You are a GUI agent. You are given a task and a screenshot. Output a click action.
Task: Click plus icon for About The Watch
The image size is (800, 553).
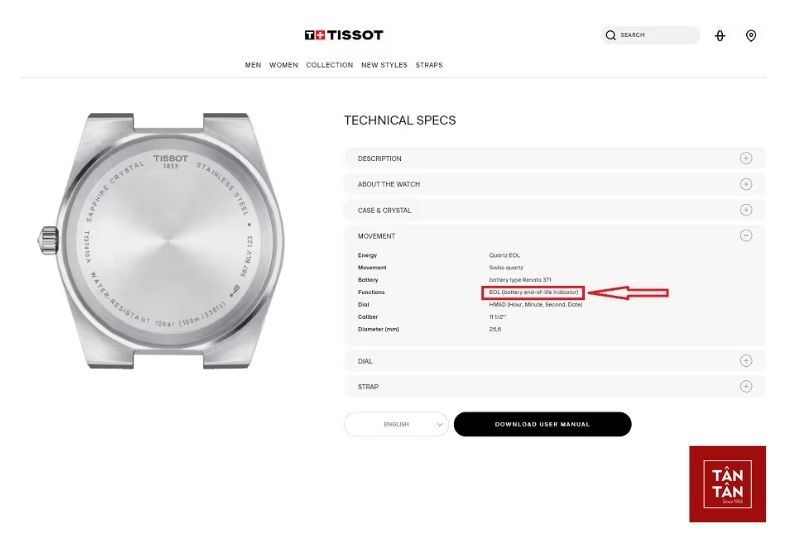(746, 184)
